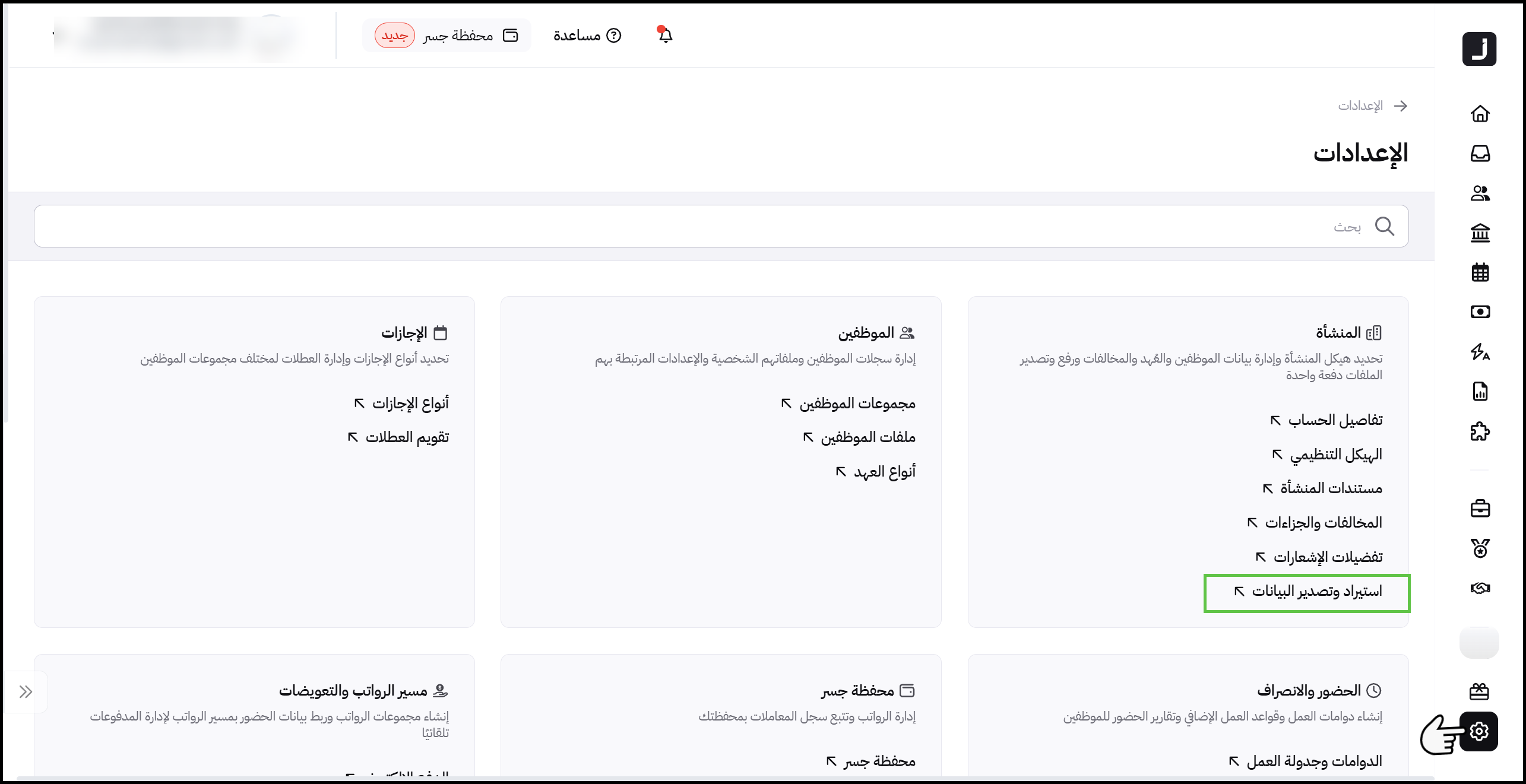The height and width of the screenshot is (784, 1526).
Task: Click the medal award sidebar icon
Action: point(1480,548)
